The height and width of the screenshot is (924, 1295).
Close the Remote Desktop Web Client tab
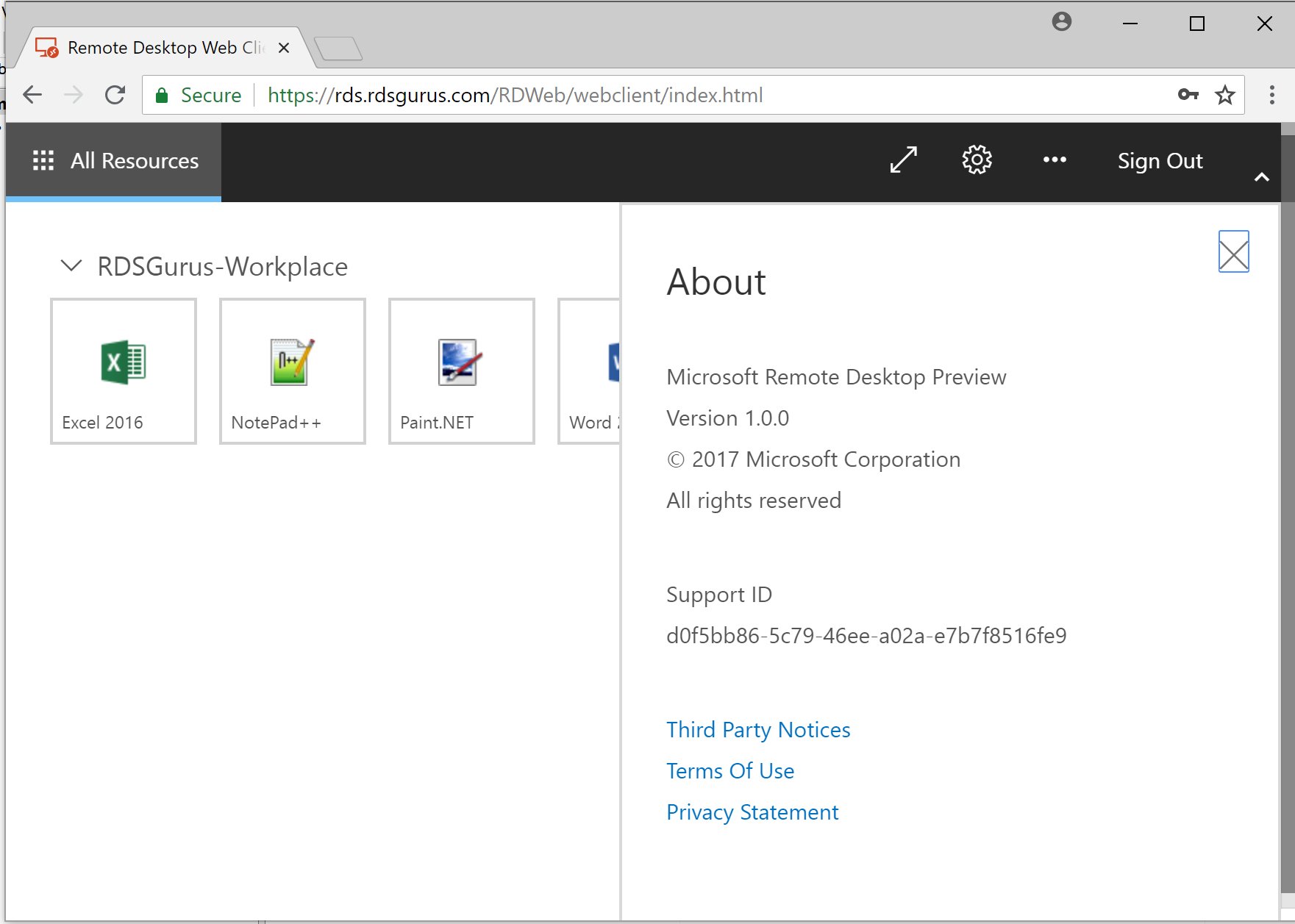284,48
